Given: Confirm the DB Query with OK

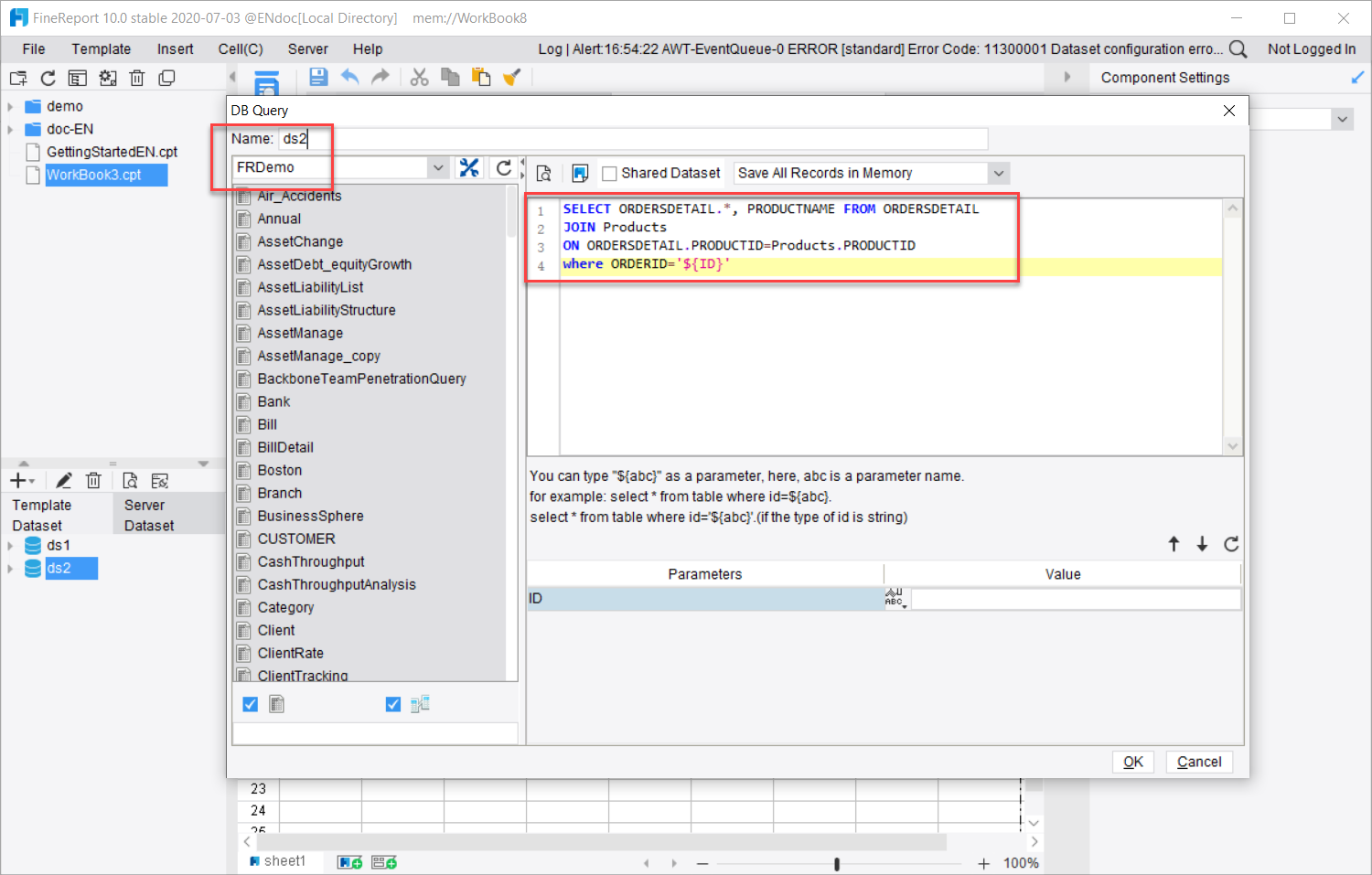Looking at the screenshot, I should tap(1133, 762).
